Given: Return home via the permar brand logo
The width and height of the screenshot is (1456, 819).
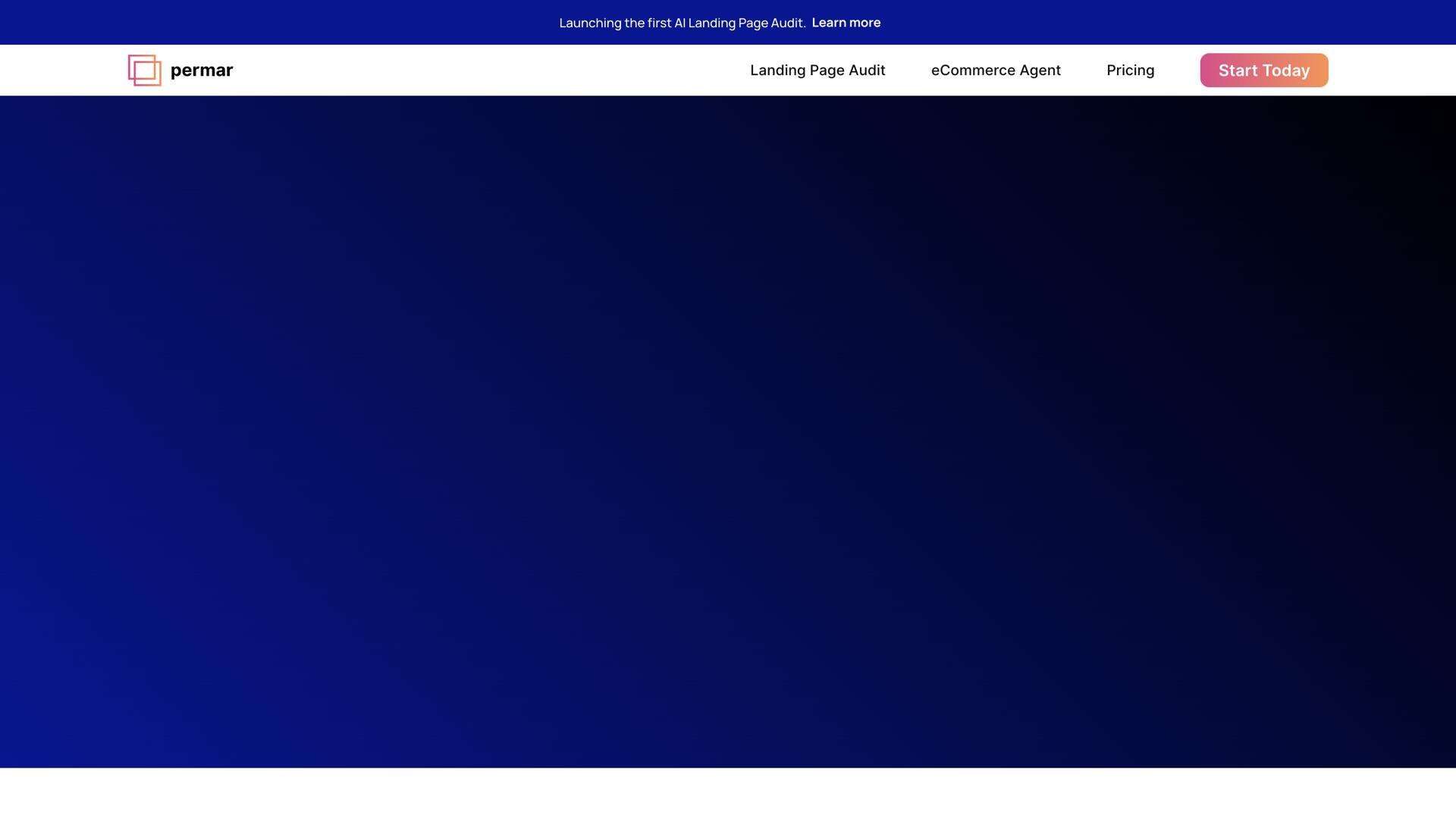Looking at the screenshot, I should coord(180,71).
